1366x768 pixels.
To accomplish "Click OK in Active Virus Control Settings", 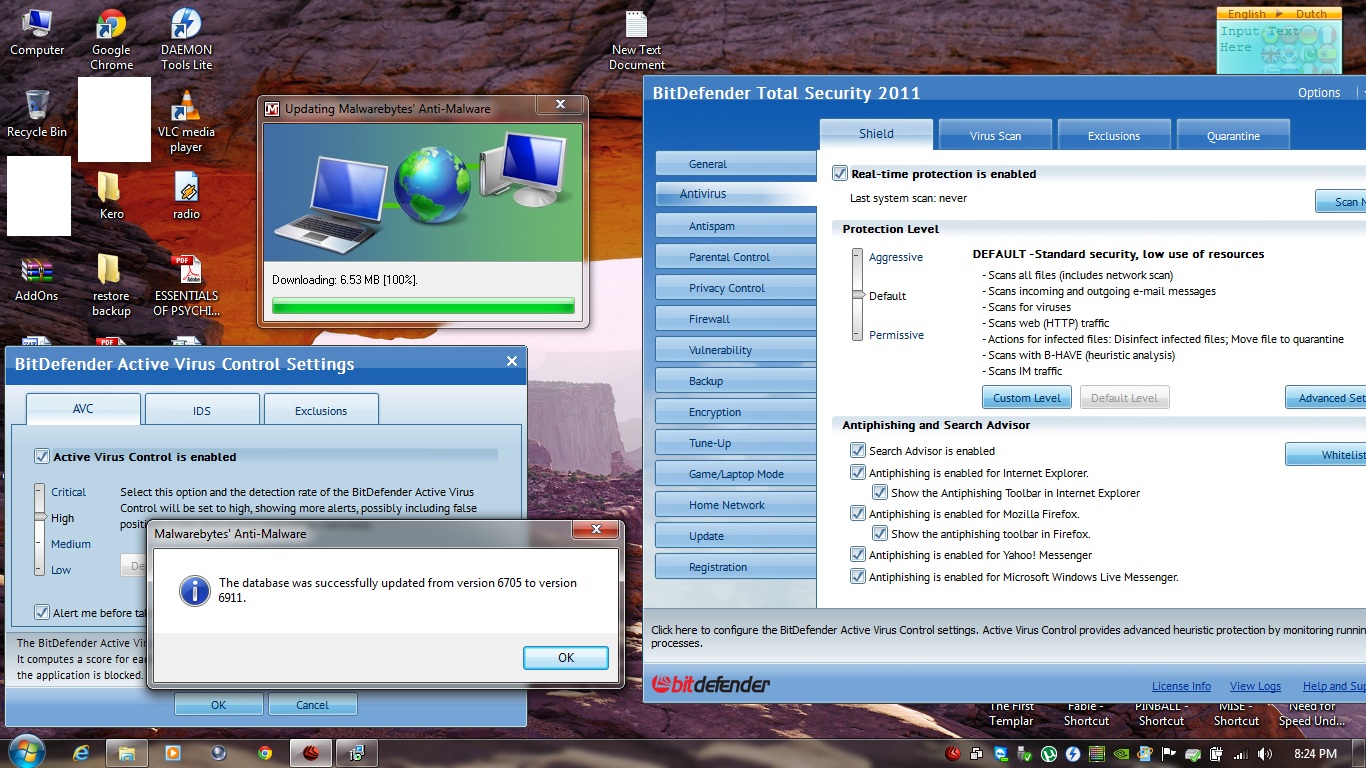I will (x=219, y=705).
